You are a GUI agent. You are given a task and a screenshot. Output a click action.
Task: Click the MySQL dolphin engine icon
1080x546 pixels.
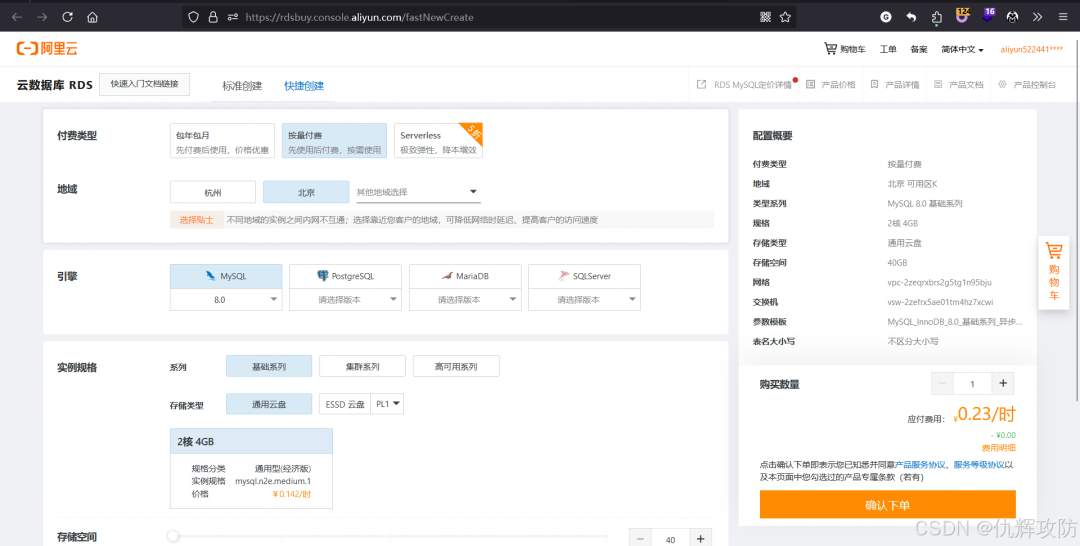210,275
